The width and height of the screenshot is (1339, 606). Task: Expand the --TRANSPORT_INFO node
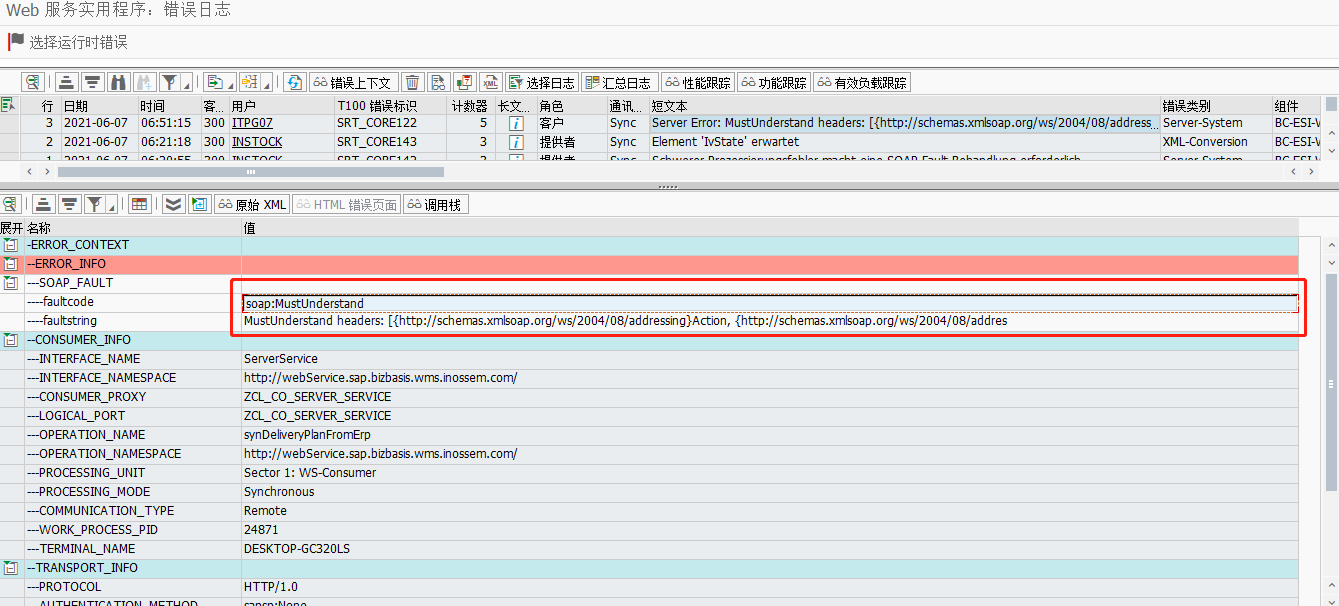(10, 567)
